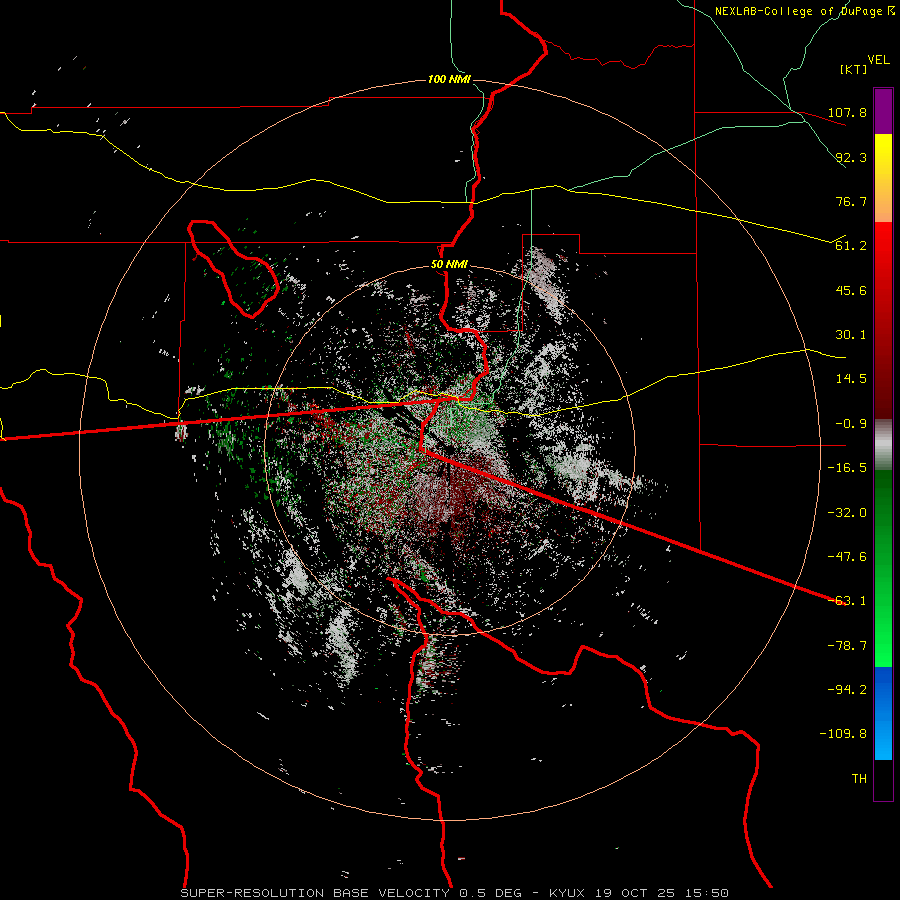The width and height of the screenshot is (900, 900).
Task: Select the -32.0 scale value
Action: tap(847, 513)
